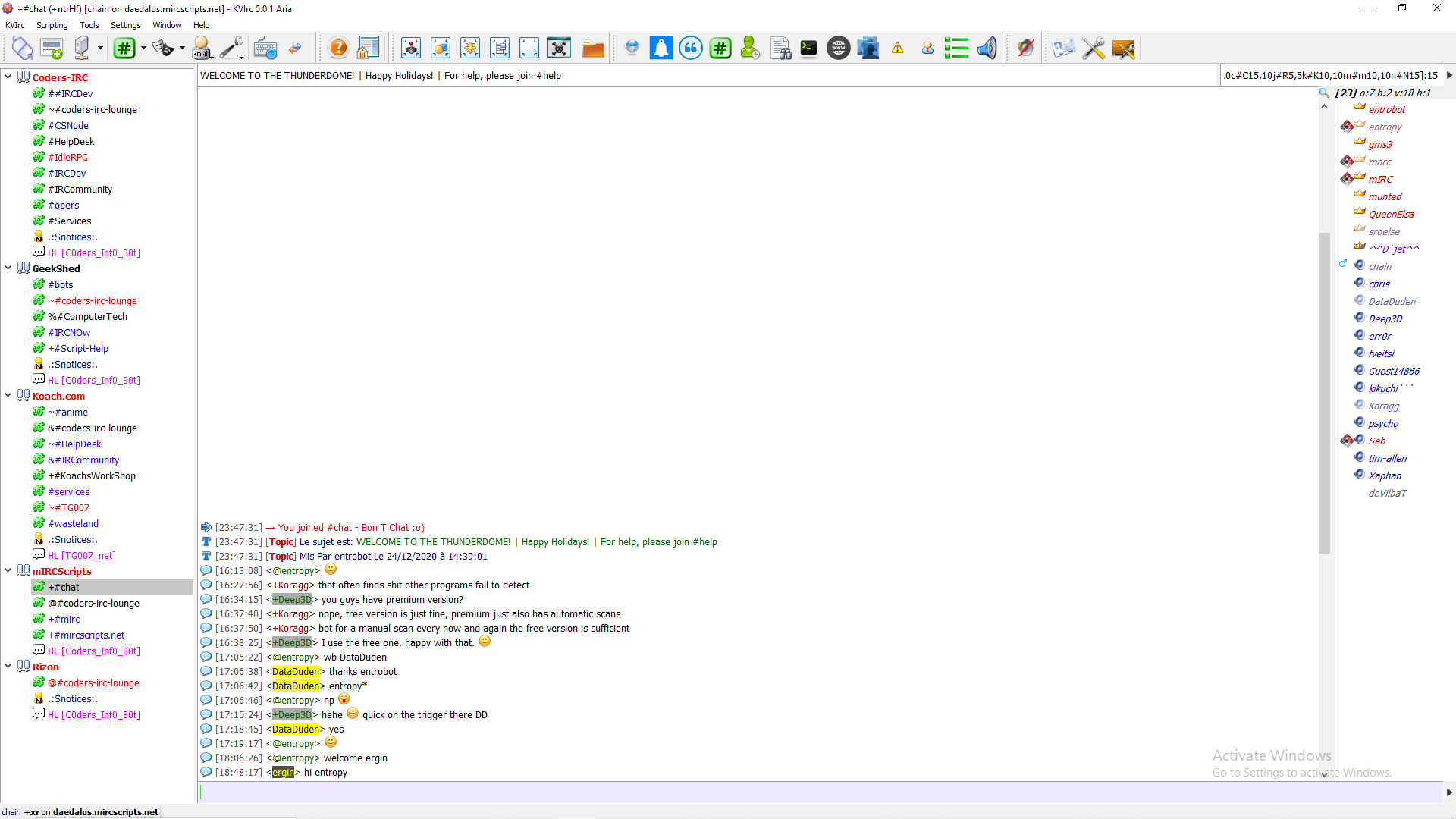
Task: Open dropdown arrow beside masks icon
Action: click(182, 49)
